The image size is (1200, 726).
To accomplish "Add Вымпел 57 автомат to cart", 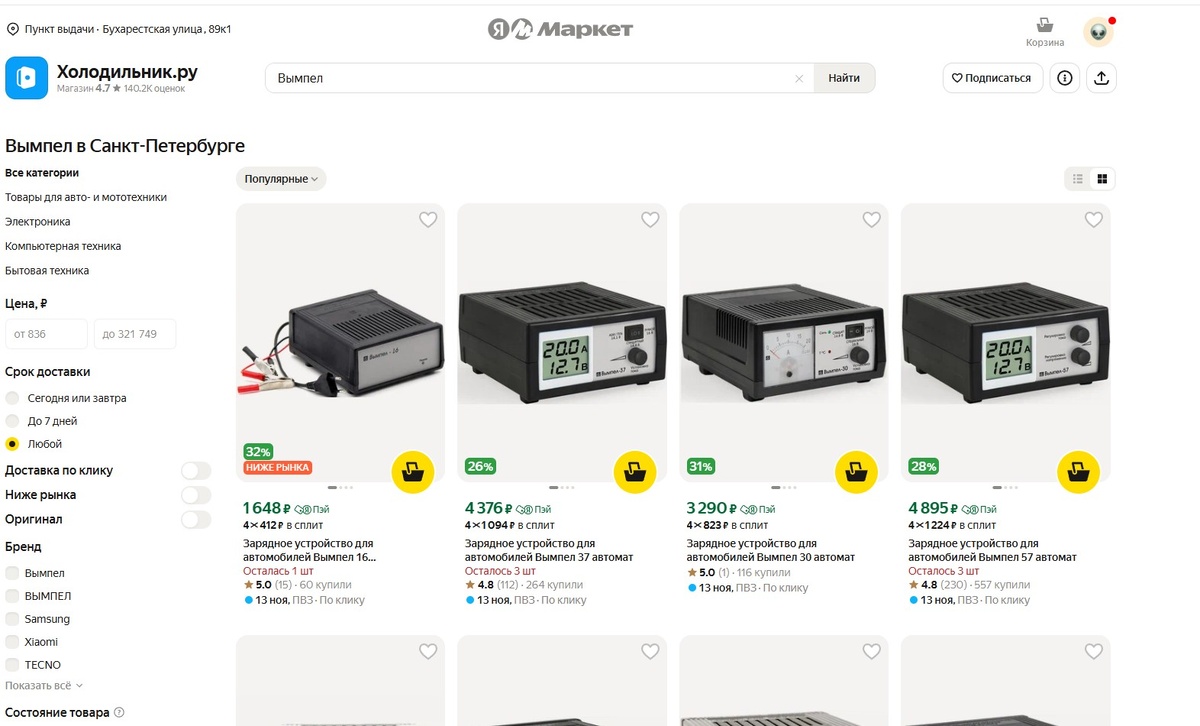I will click(1078, 473).
